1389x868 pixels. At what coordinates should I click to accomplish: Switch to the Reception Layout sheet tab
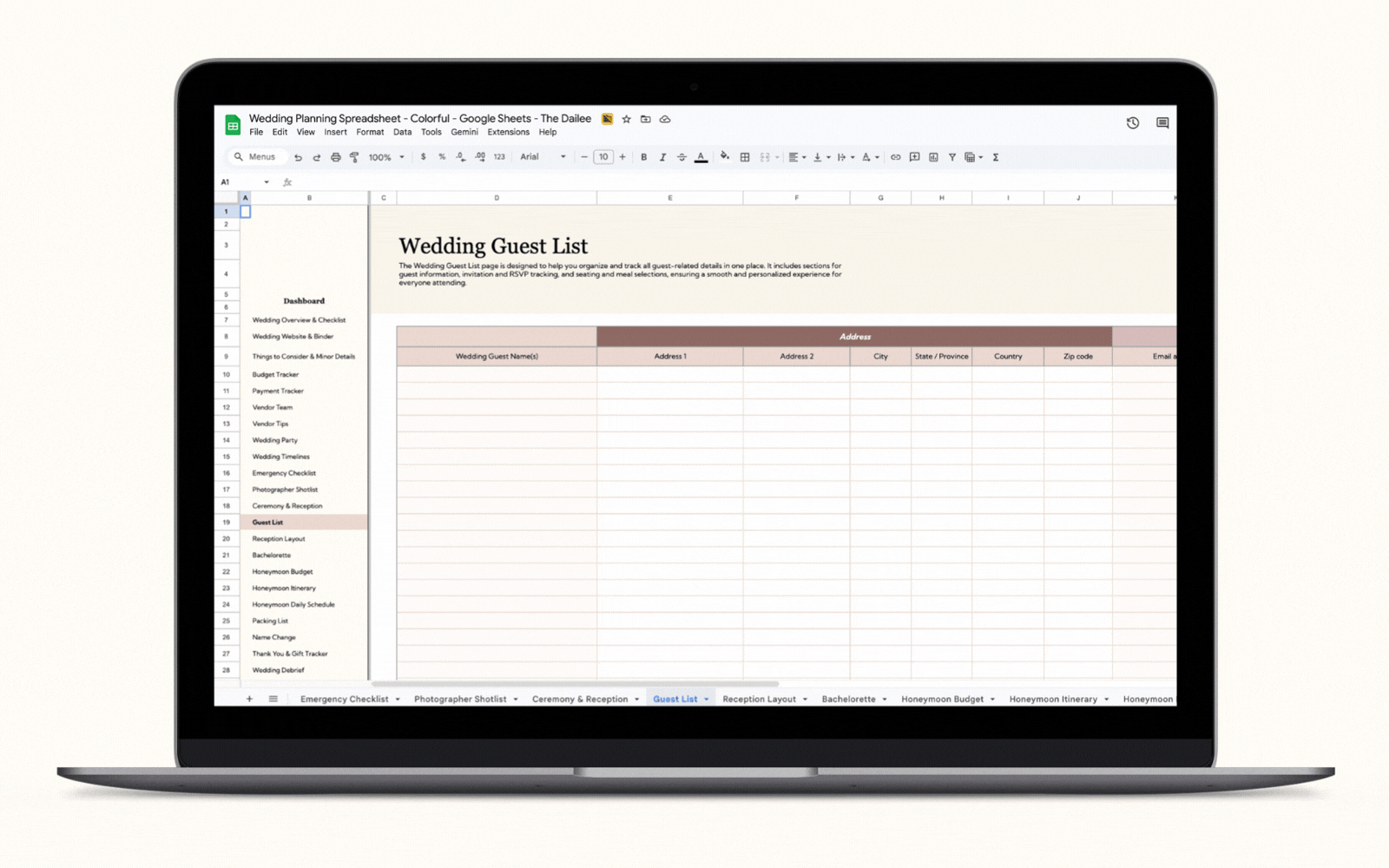point(759,700)
